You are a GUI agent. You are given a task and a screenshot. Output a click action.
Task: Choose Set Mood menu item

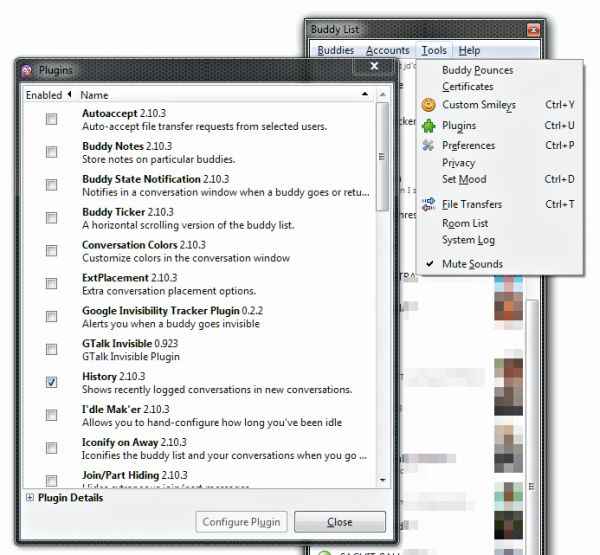[500, 179]
